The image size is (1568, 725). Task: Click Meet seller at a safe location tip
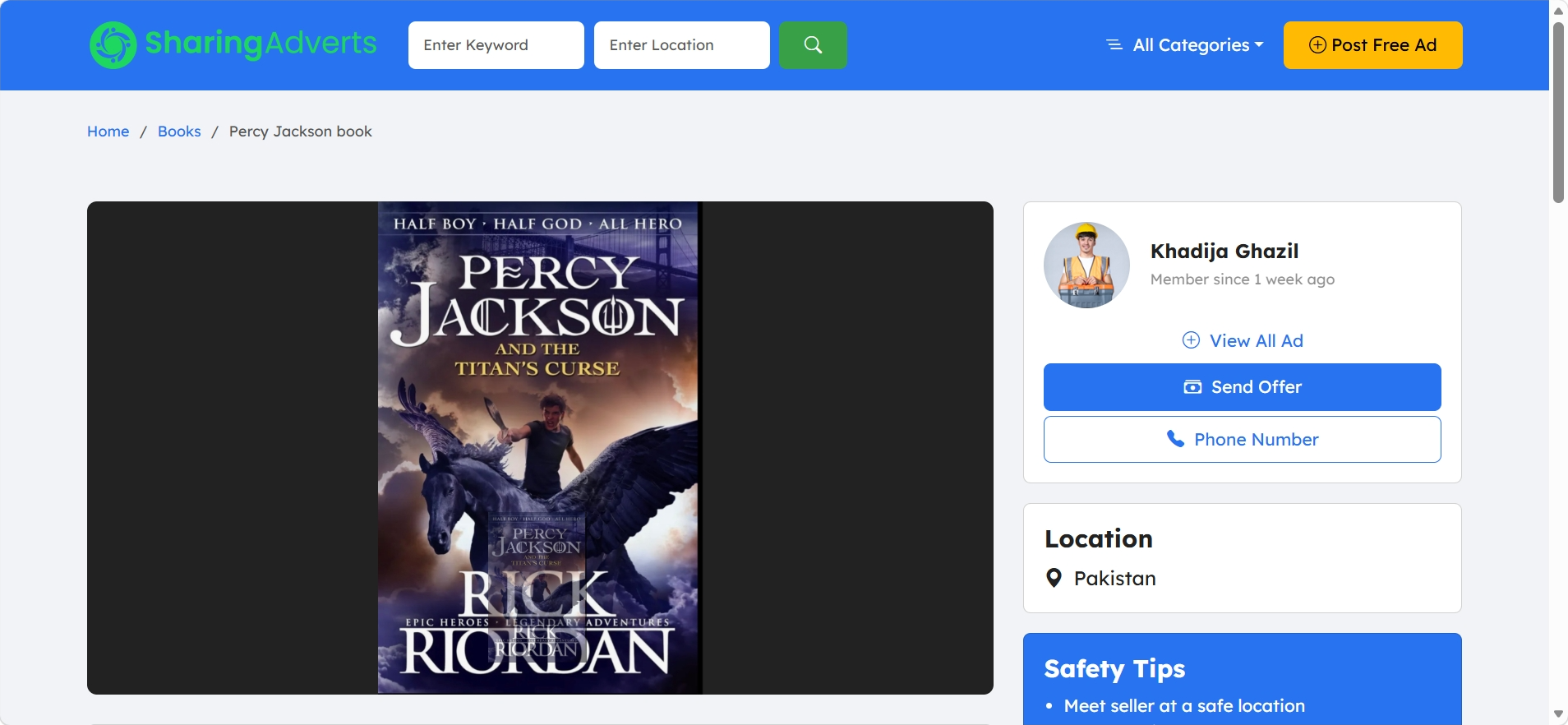(x=1184, y=706)
